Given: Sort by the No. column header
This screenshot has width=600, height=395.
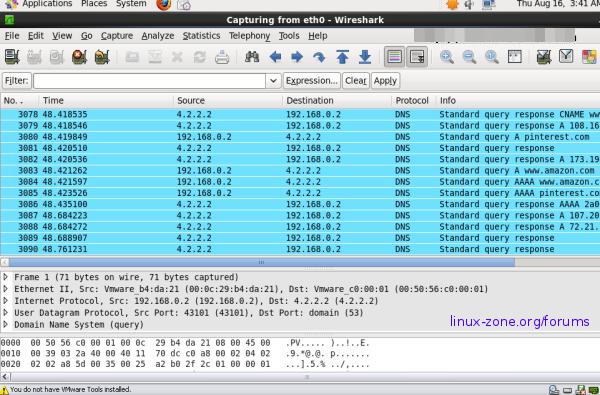Looking at the screenshot, I should (20, 101).
